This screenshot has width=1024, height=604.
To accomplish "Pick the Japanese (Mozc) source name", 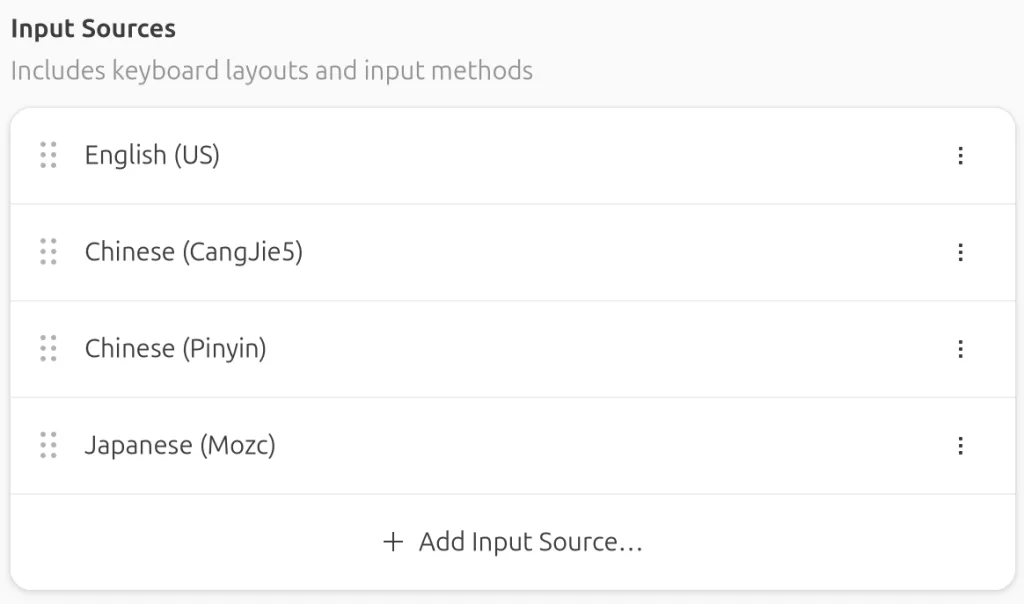I will click(180, 445).
